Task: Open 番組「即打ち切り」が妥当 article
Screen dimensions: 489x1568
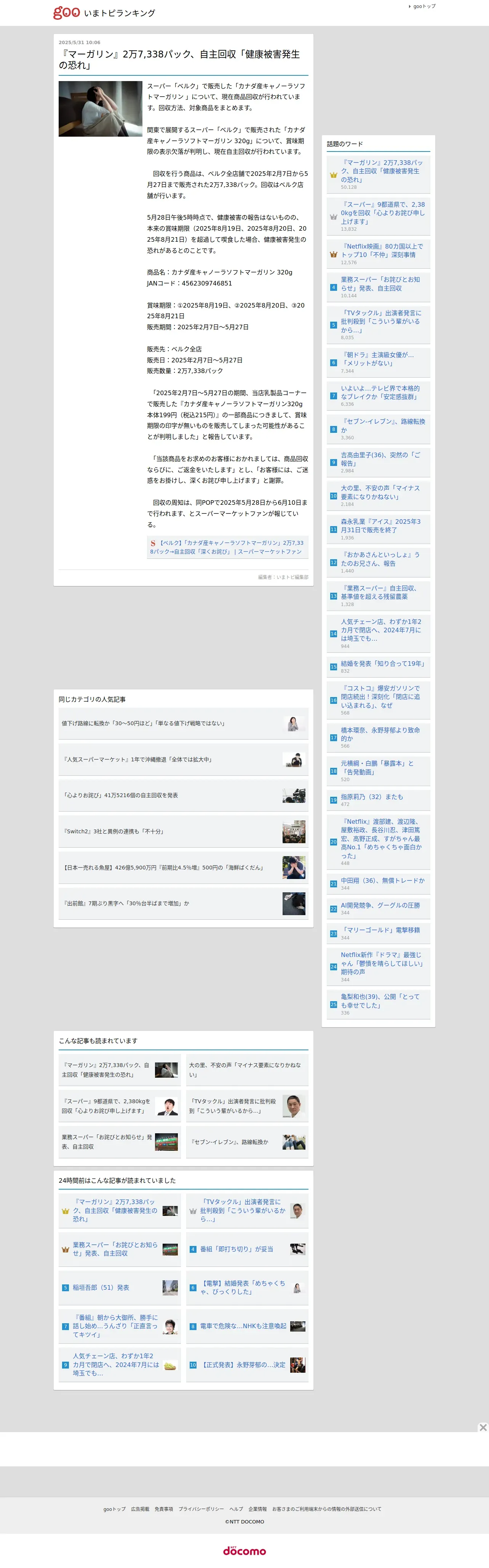Action: pos(237,1249)
